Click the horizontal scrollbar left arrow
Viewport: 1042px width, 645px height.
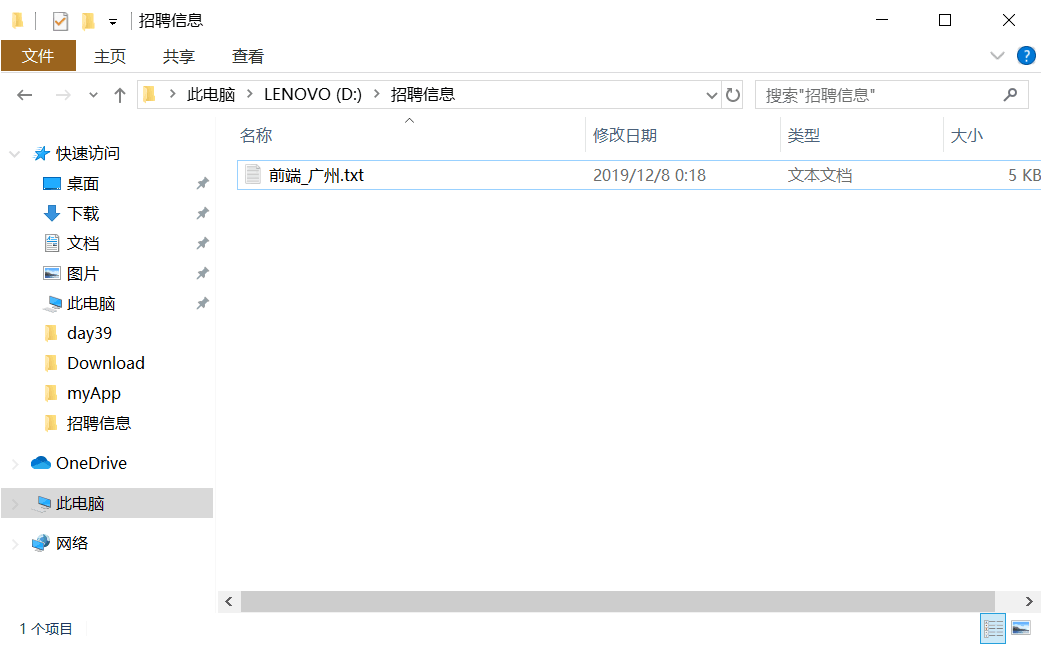(229, 602)
